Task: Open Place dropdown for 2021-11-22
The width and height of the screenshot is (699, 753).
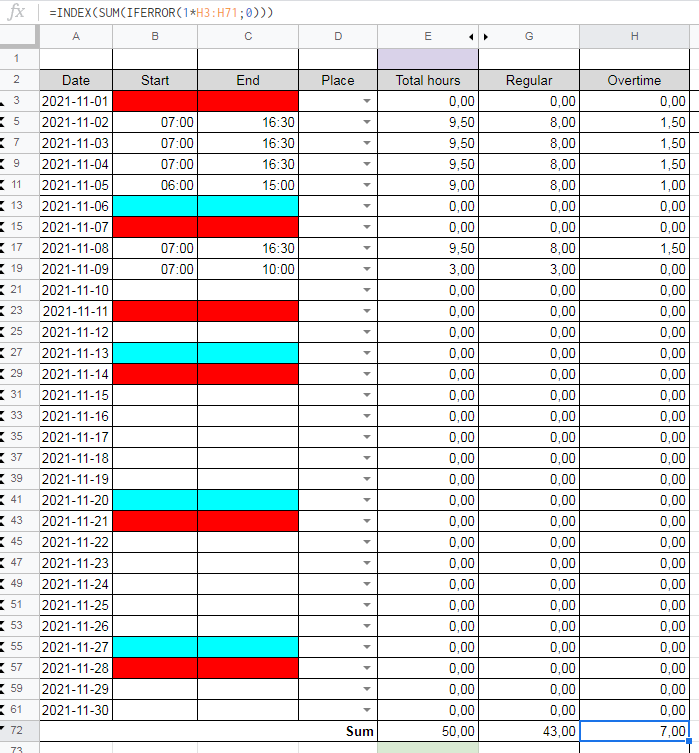Action: click(x=367, y=542)
